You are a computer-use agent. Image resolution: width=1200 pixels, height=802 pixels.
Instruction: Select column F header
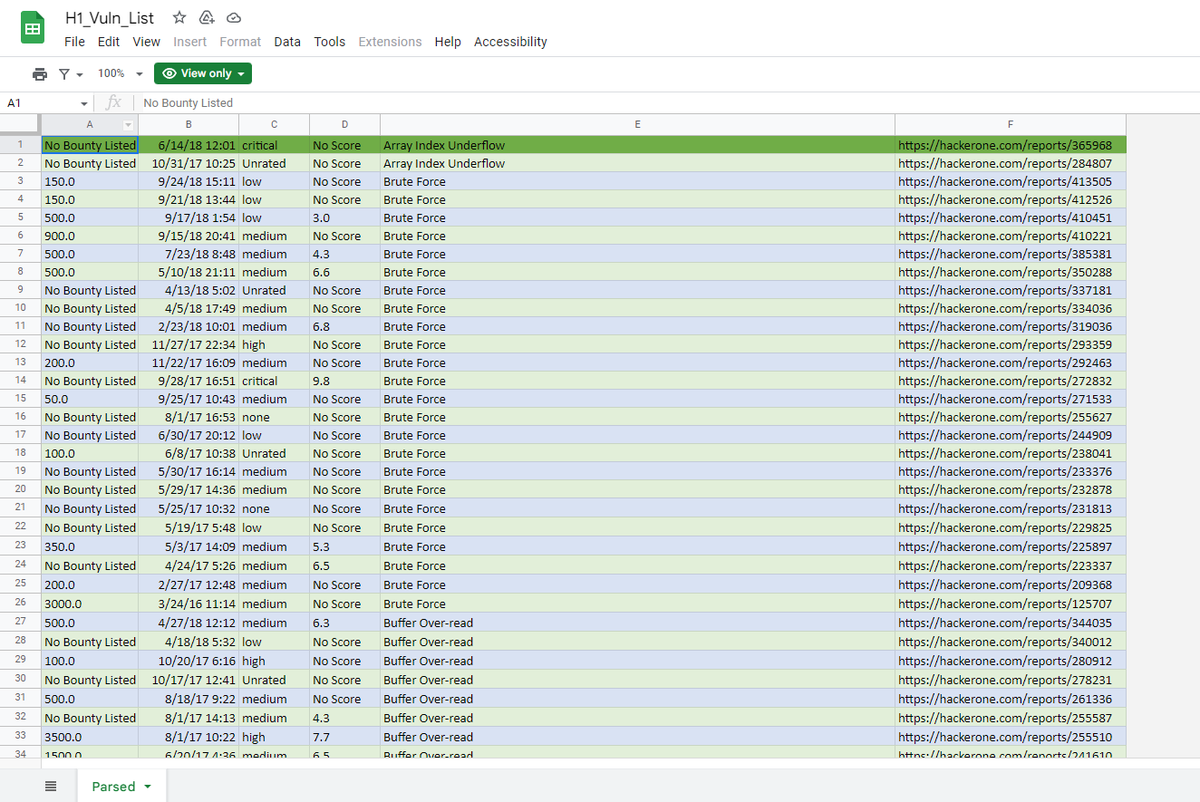(1010, 124)
